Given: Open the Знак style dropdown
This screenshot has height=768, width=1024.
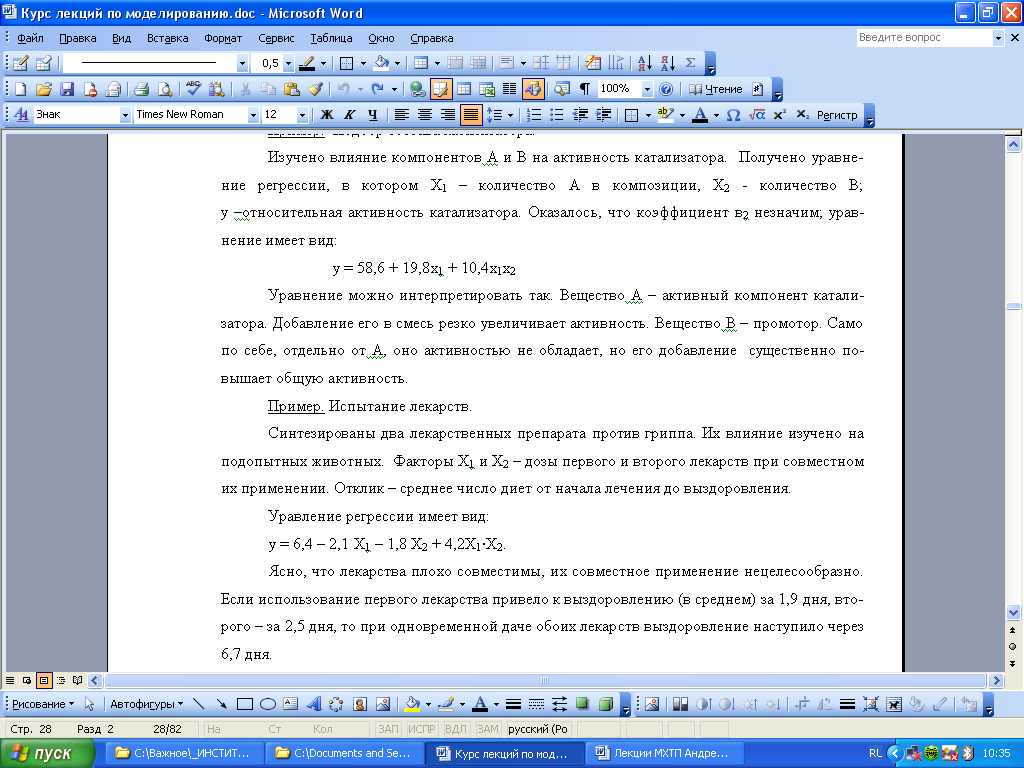Looking at the screenshot, I should [125, 115].
